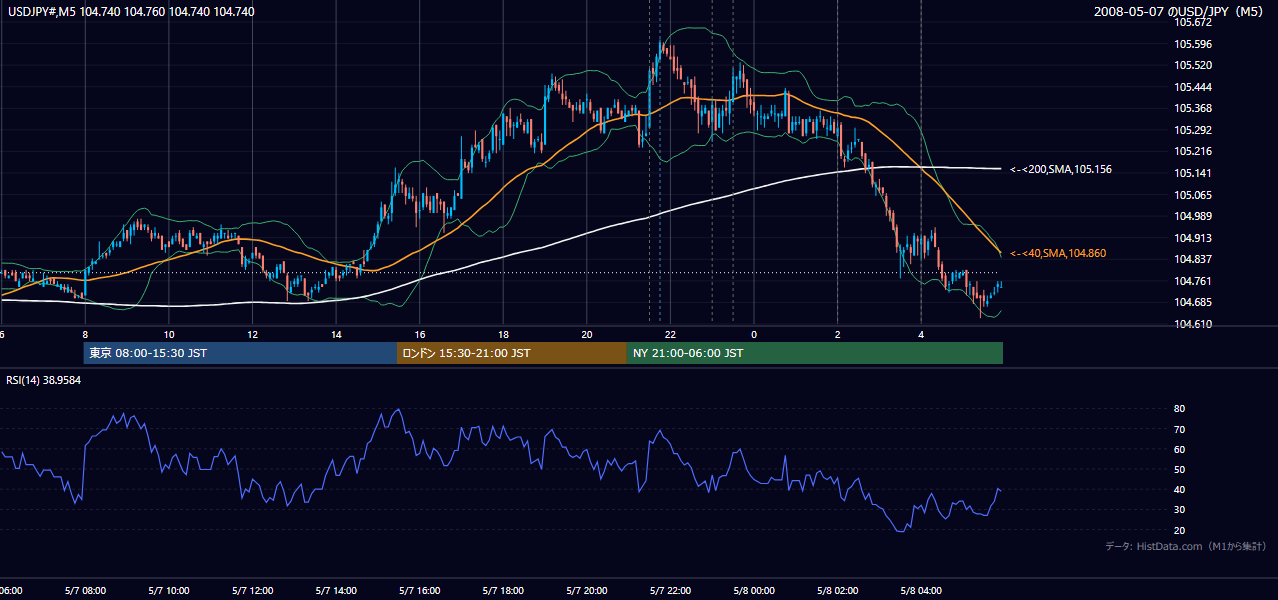Click price axis value 105.141
The width and height of the screenshot is (1278, 600).
(x=1193, y=173)
